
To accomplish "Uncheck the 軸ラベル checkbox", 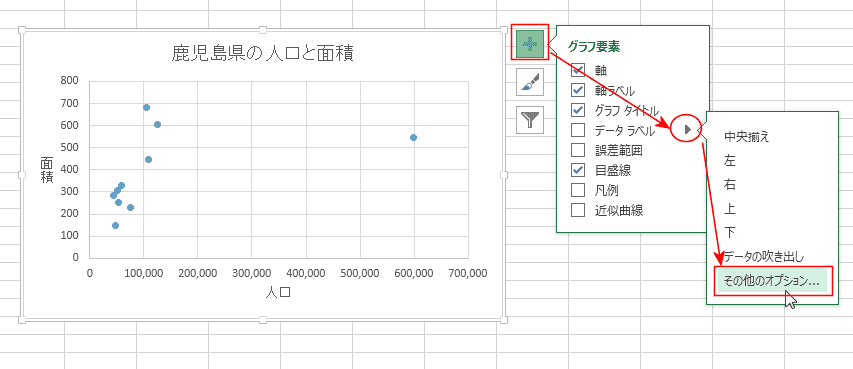I will pos(578,90).
